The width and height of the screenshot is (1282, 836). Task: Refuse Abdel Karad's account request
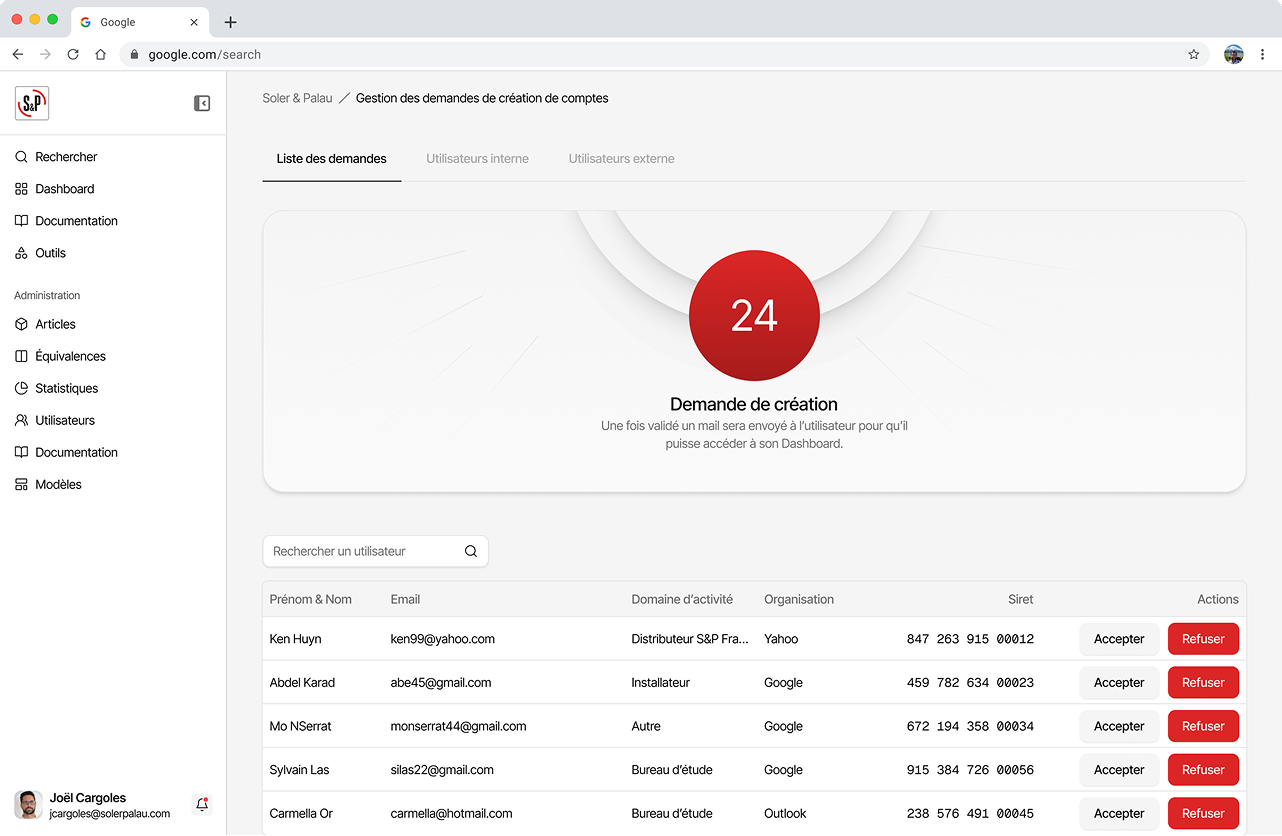click(1203, 683)
